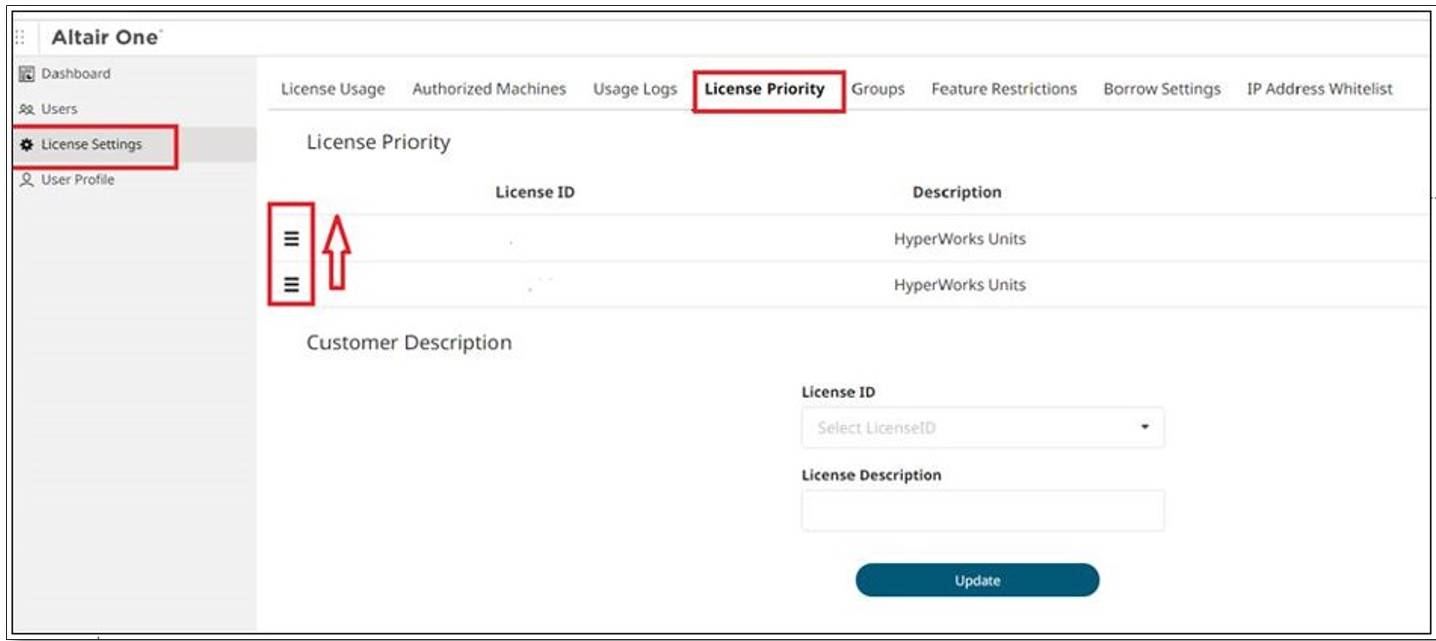
Task: Open Dashboard in the sidebar
Action: (76, 74)
